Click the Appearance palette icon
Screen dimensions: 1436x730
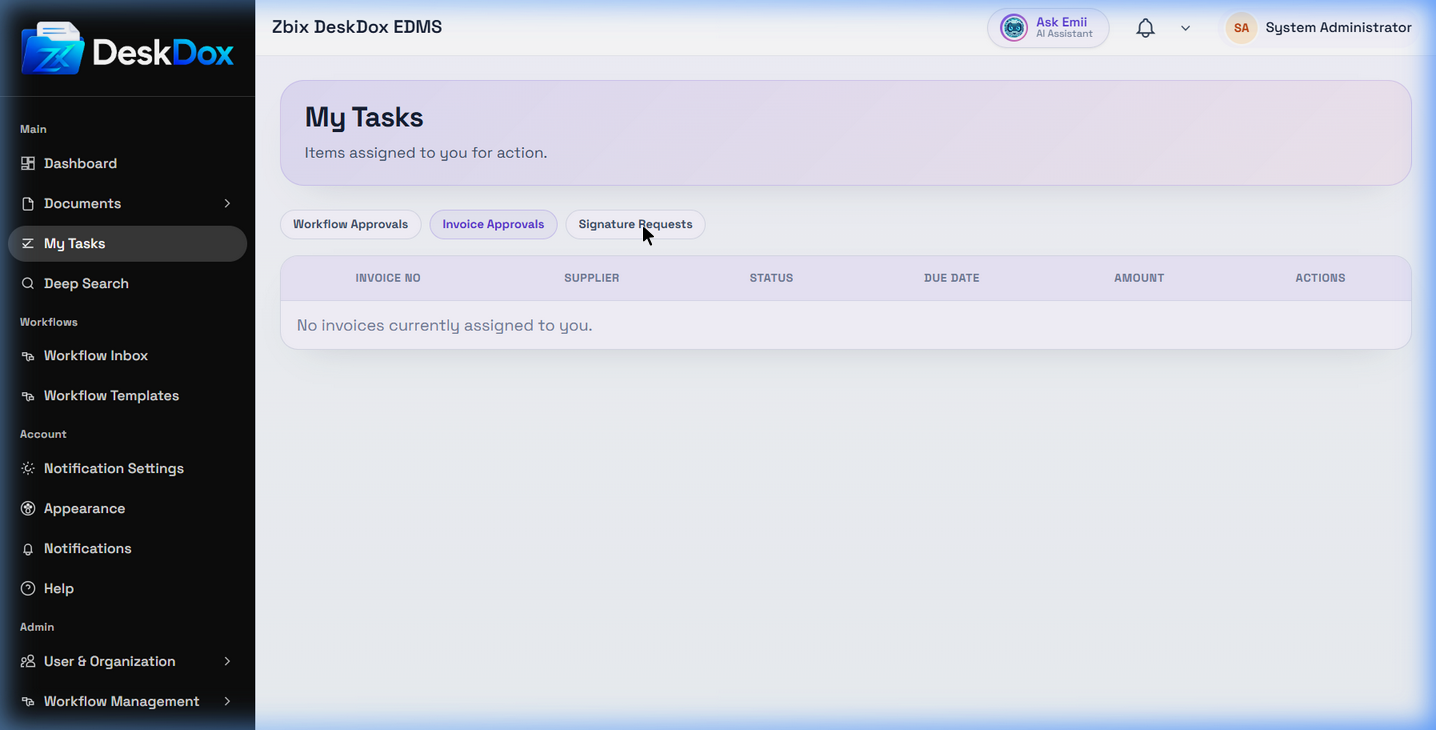28,508
